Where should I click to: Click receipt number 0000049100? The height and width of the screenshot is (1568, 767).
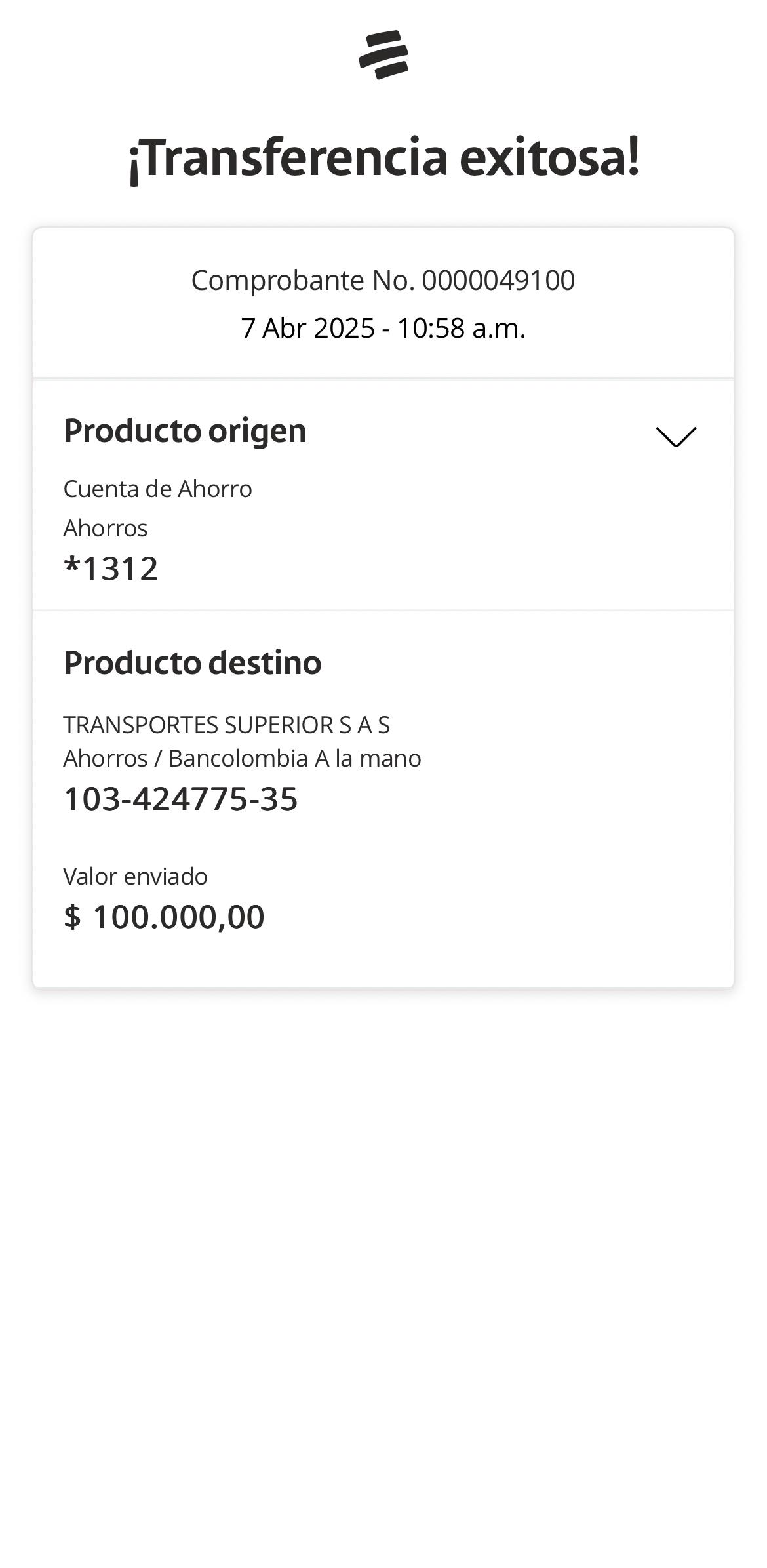tap(498, 281)
